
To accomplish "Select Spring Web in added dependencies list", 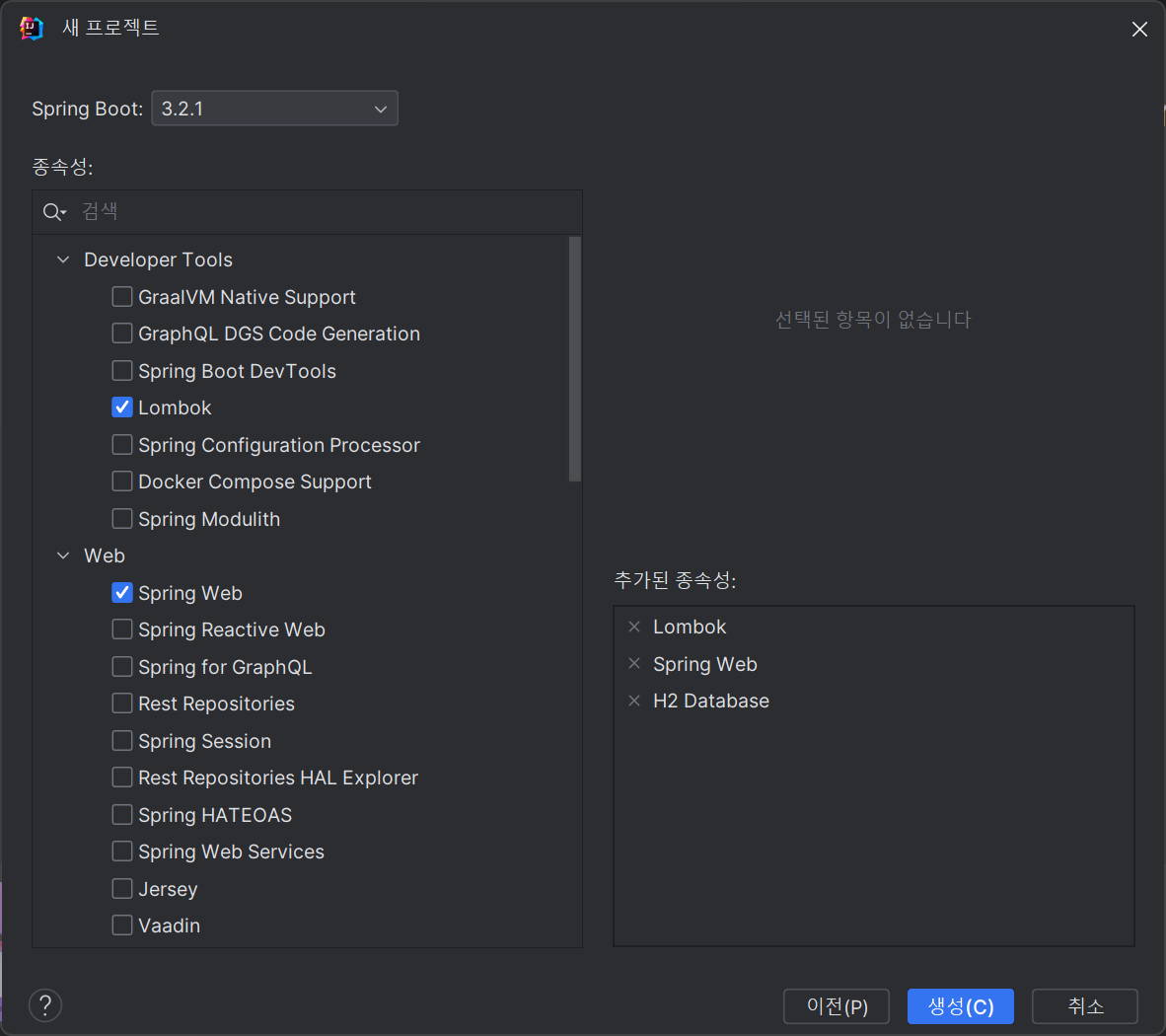I will coord(705,664).
